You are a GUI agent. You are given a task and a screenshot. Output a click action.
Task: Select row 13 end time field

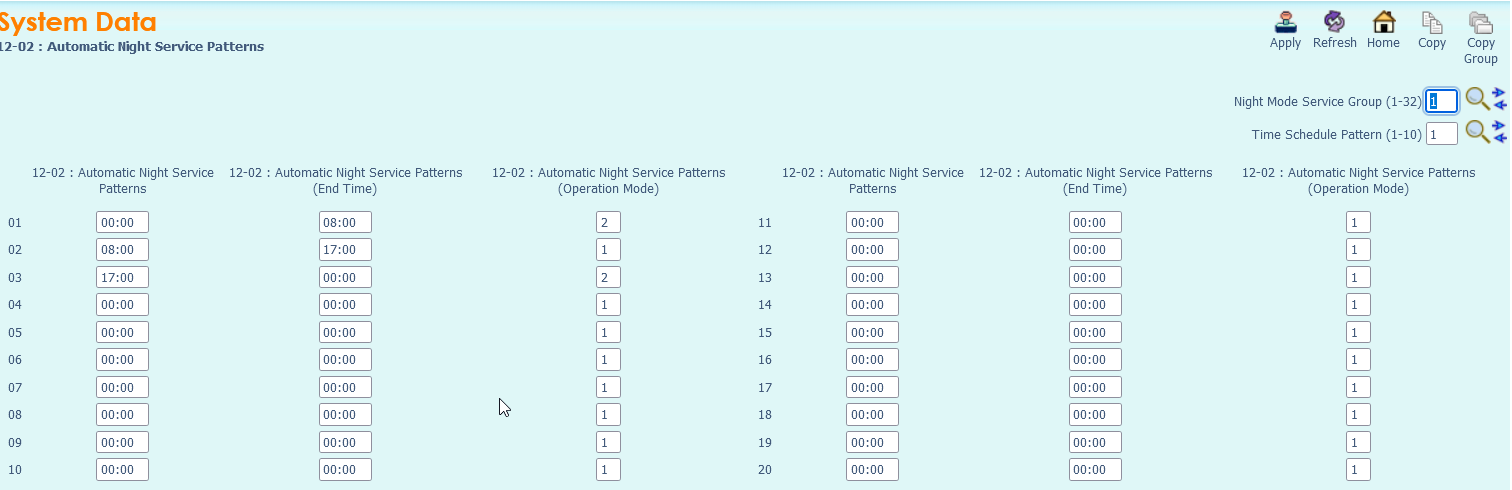tap(1095, 277)
